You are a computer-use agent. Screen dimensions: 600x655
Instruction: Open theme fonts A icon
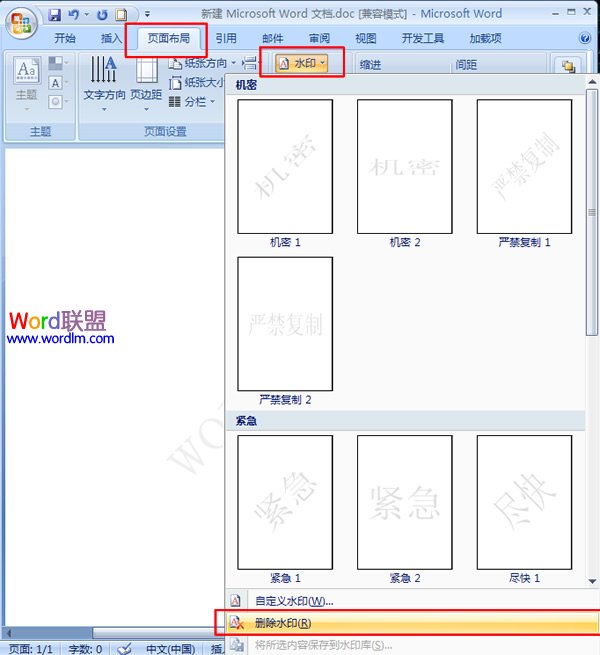pyautogui.click(x=57, y=83)
